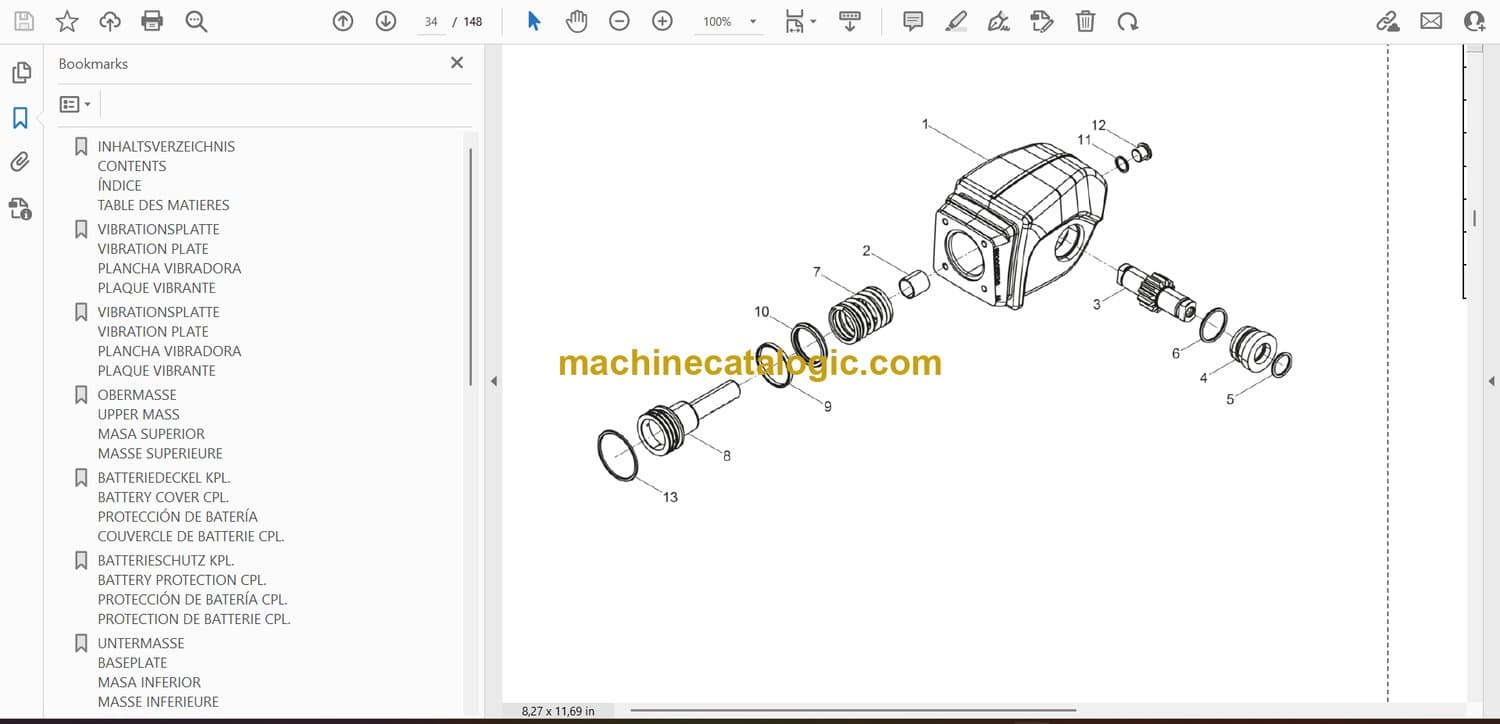Click the zoom out minus button
Viewport: 1500px width, 724px height.
coord(619,21)
